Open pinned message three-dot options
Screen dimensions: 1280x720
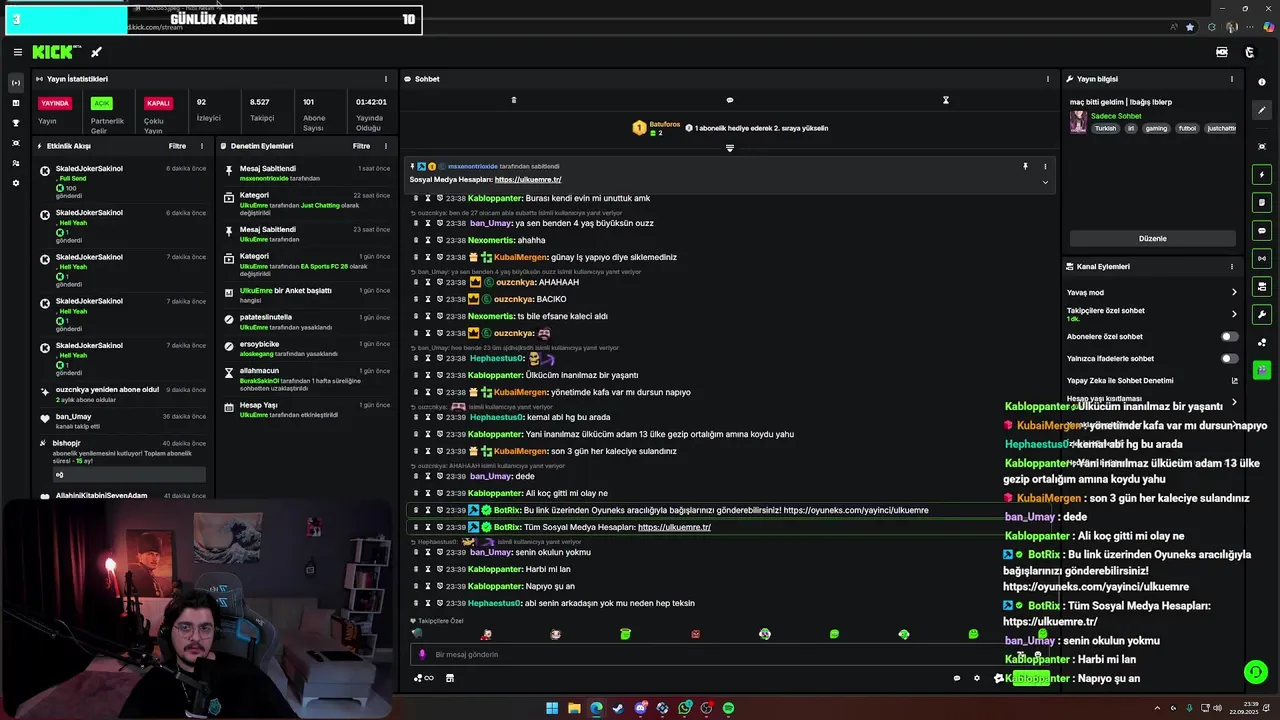click(x=1045, y=166)
